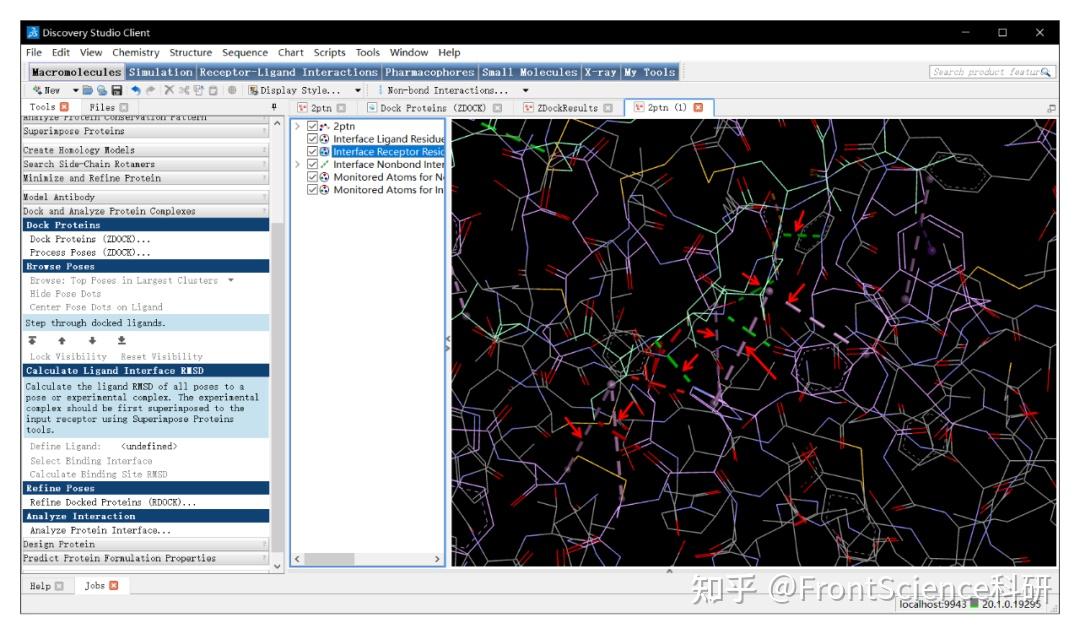Expand the Design Protein section
Screen dimensions: 1080x634
tap(145, 544)
